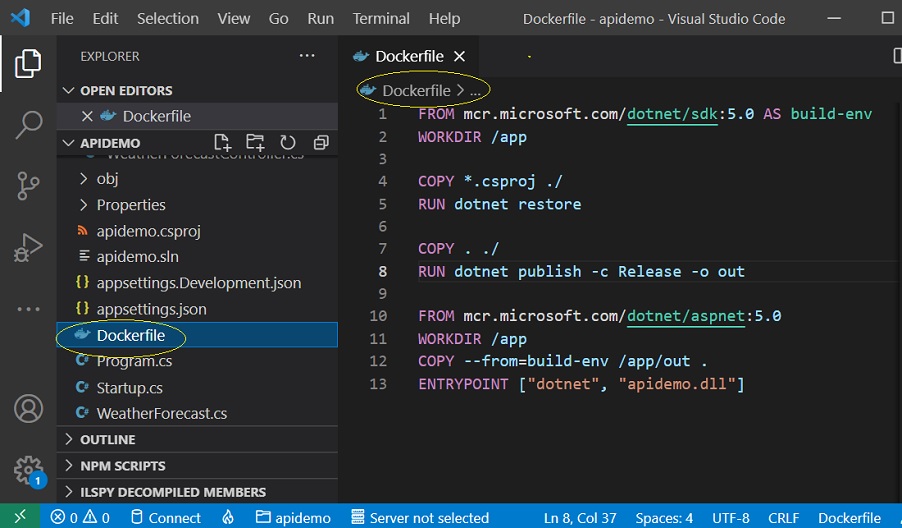Open the Selection menu
This screenshot has height=528, width=902.
tap(167, 18)
